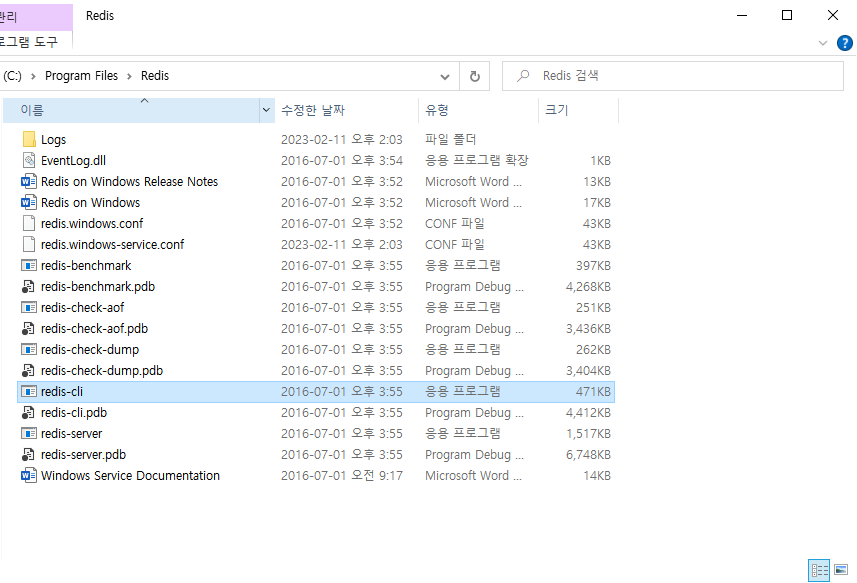The width and height of the screenshot is (857, 583).
Task: Click the Logs folder icon
Action: coord(29,139)
